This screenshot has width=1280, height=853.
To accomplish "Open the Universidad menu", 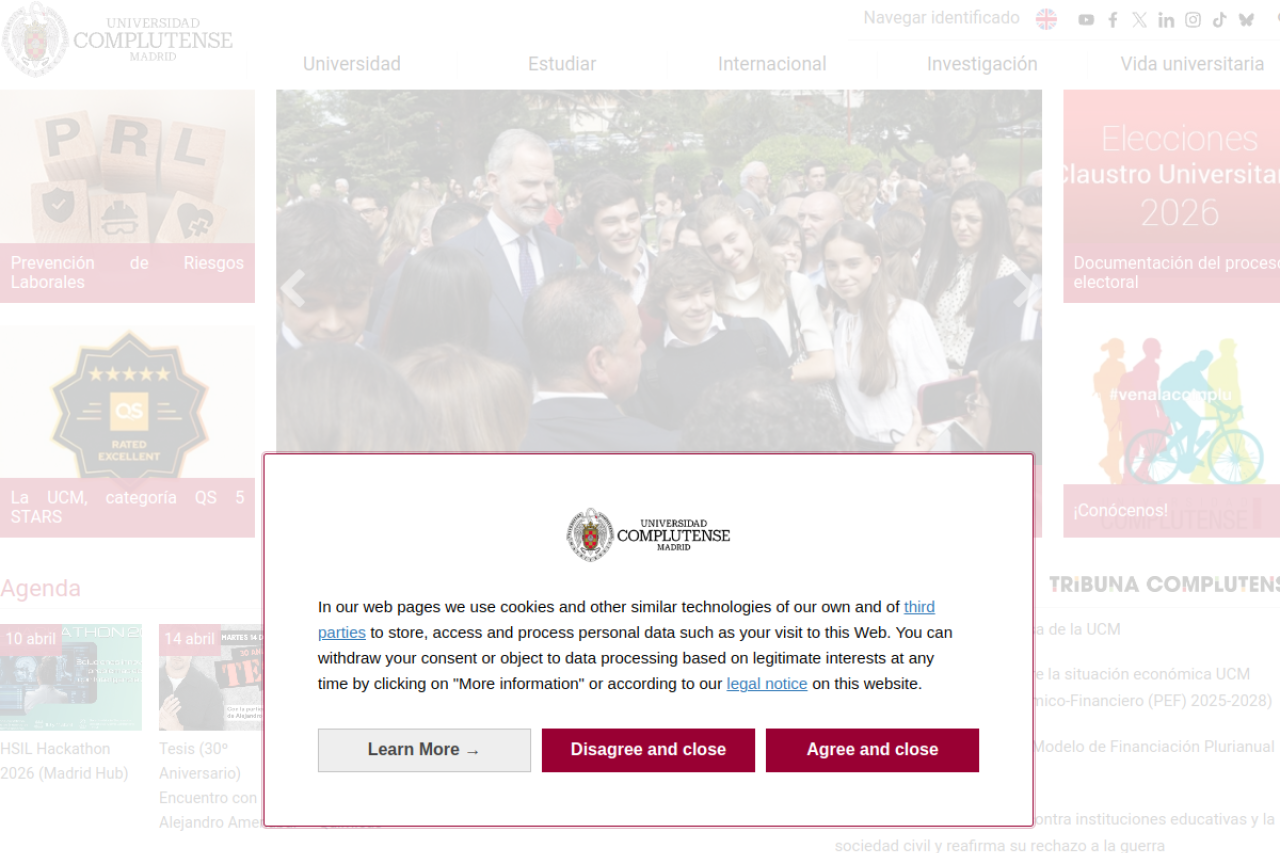I will [352, 64].
